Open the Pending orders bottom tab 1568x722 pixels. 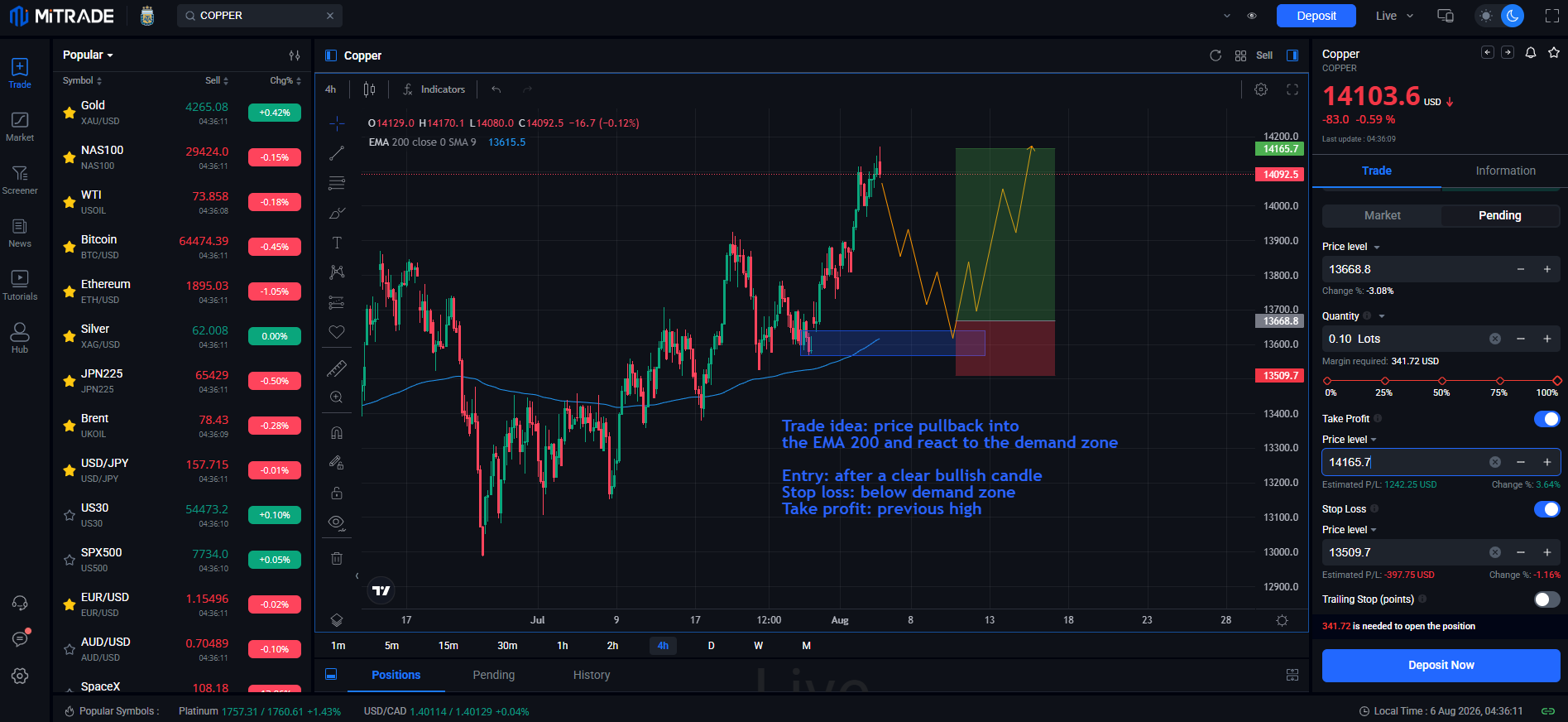[x=493, y=675]
